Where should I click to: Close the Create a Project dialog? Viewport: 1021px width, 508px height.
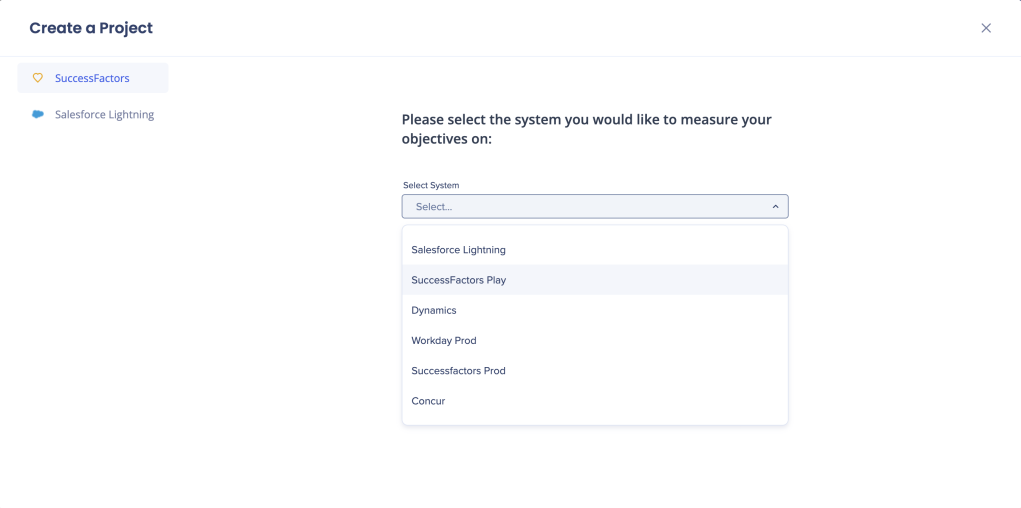pos(985,28)
